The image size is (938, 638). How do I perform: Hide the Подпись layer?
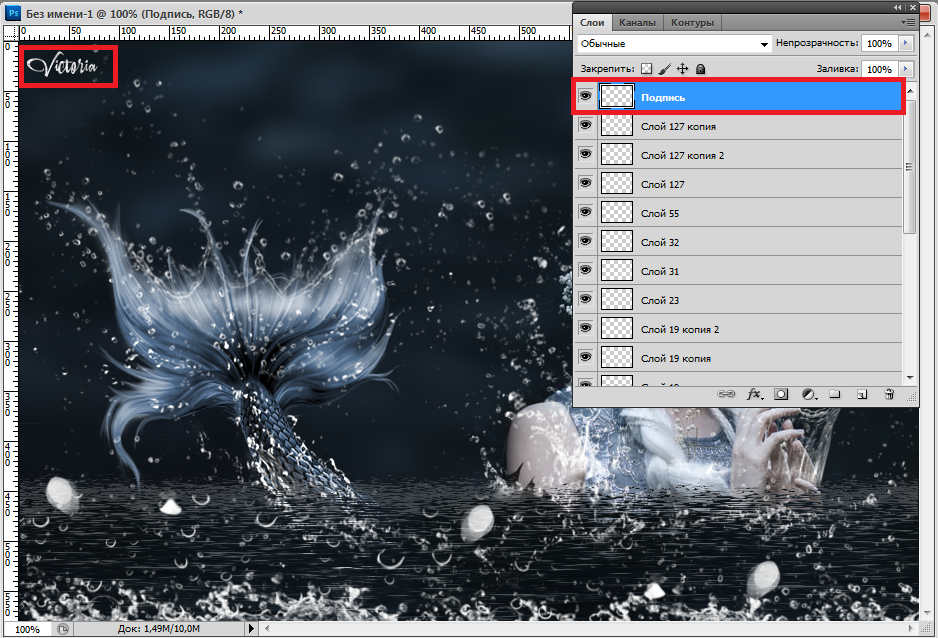click(586, 96)
